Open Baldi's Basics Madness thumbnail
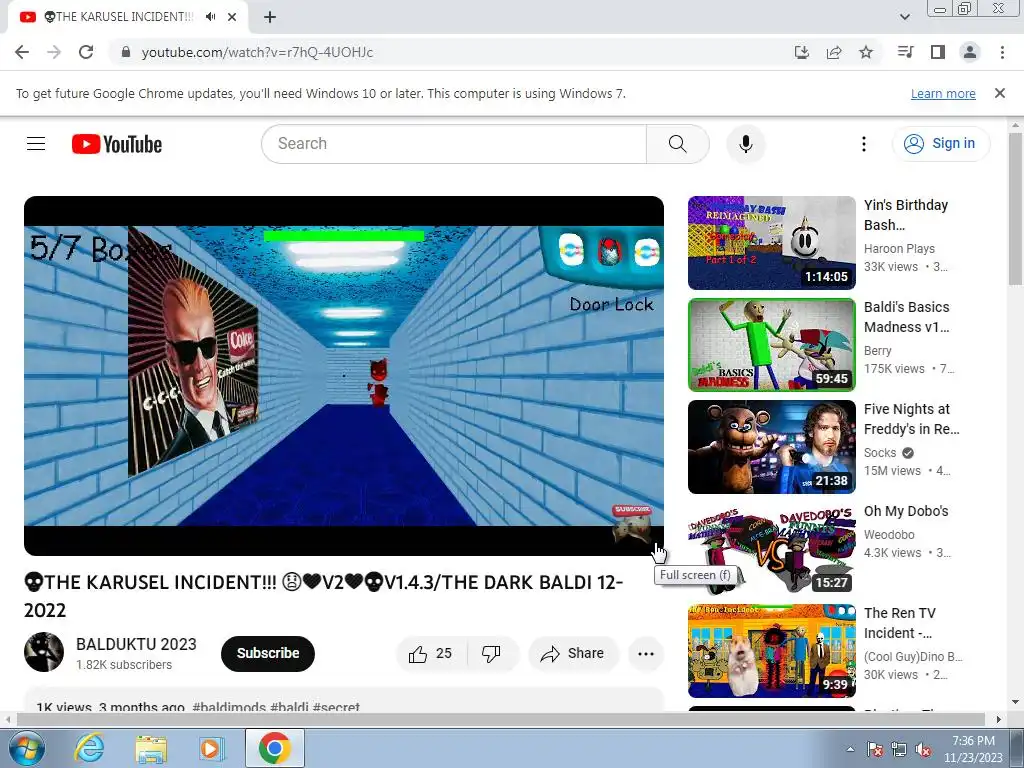The width and height of the screenshot is (1024, 768). pos(771,345)
